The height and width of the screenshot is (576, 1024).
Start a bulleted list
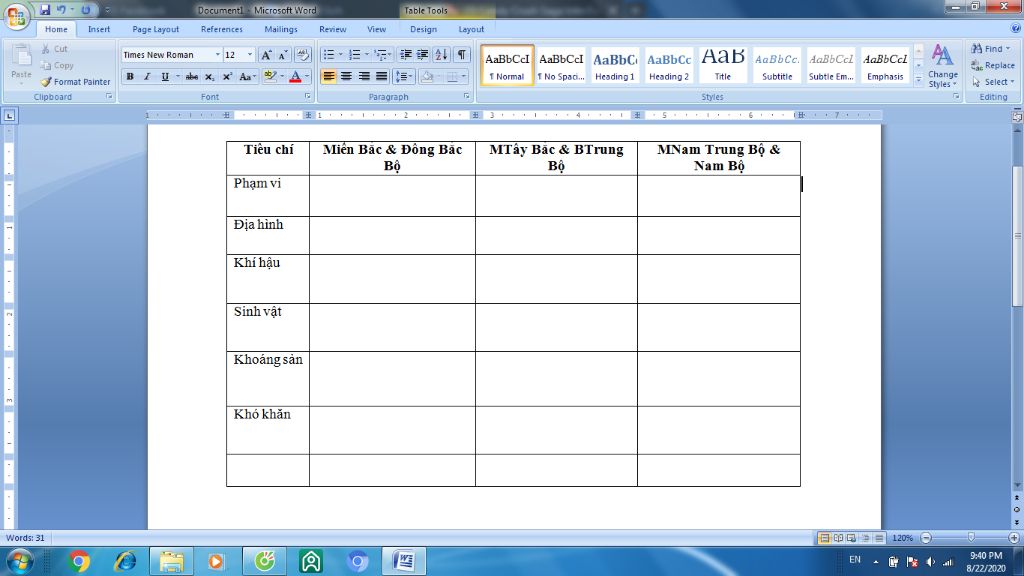tap(328, 55)
